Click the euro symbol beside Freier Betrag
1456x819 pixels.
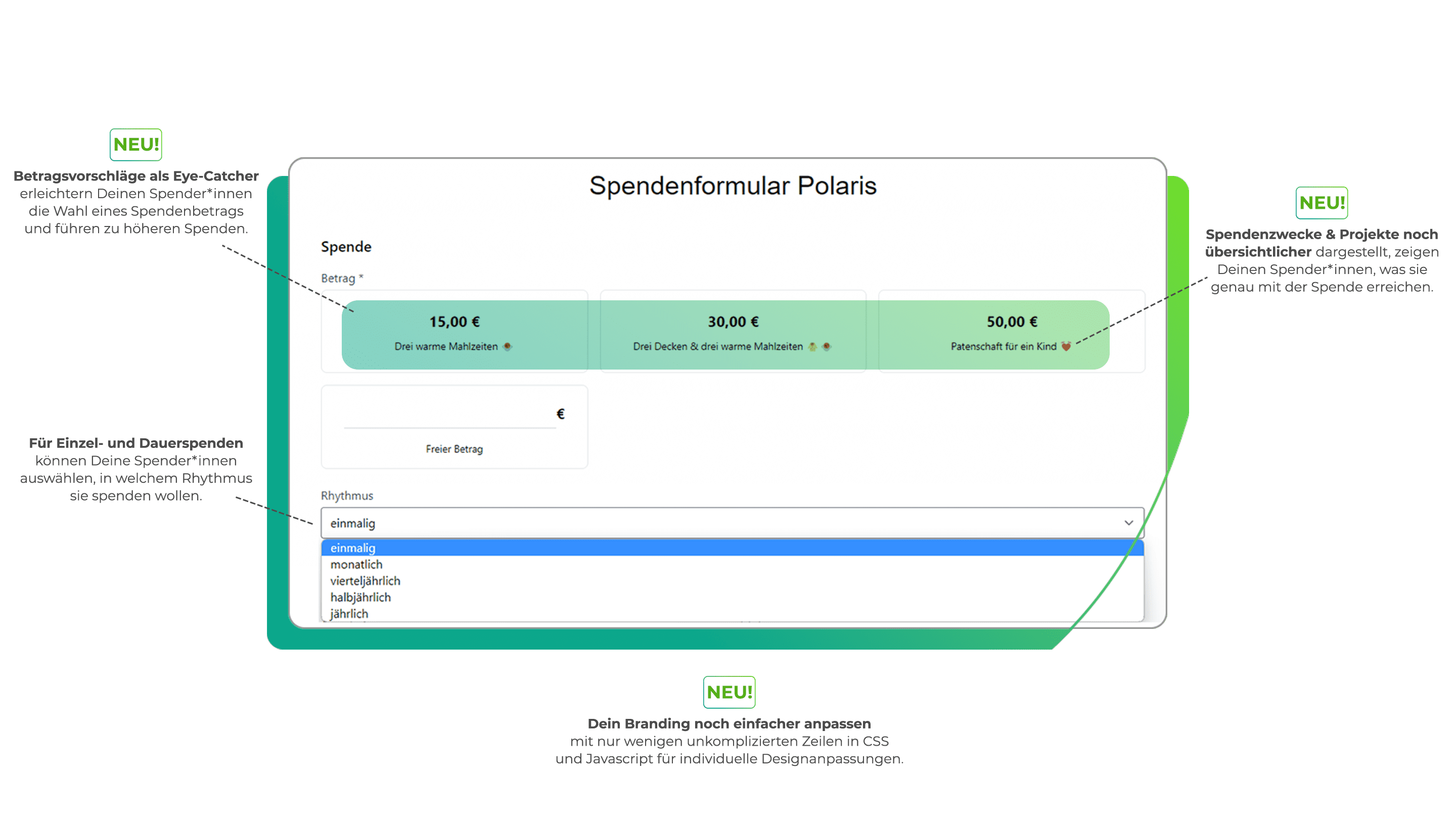pyautogui.click(x=560, y=413)
